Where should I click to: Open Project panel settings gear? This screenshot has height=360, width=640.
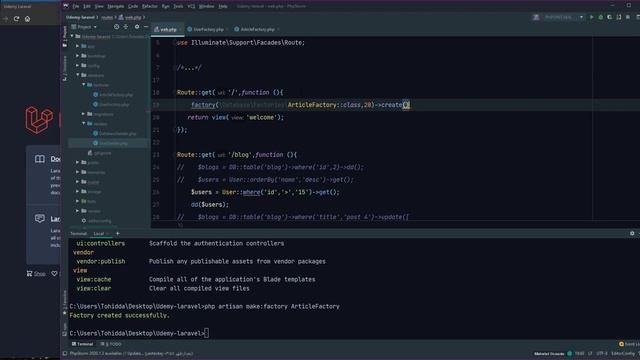click(137, 27)
